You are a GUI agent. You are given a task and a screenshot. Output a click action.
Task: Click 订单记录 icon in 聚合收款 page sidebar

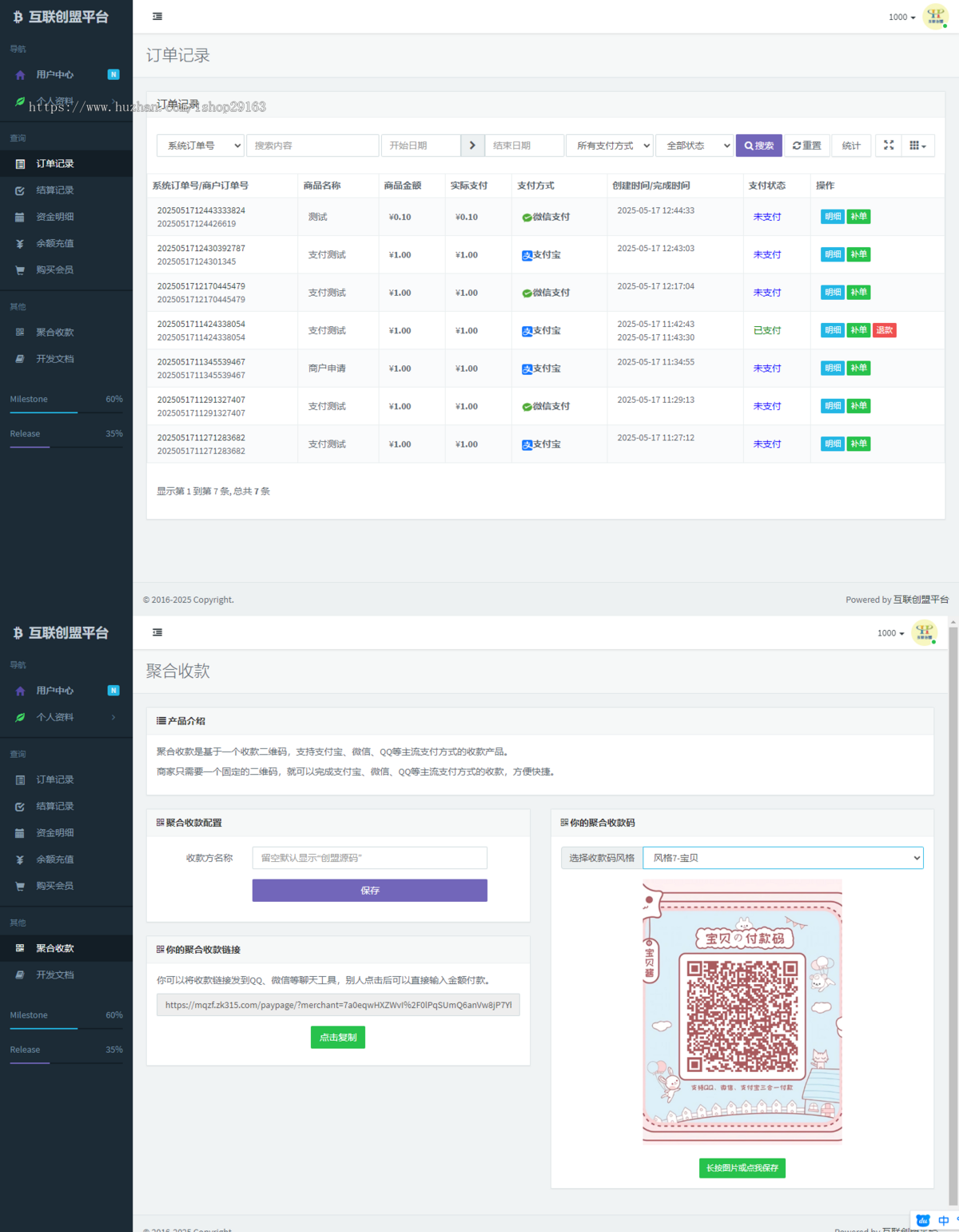[x=20, y=779]
